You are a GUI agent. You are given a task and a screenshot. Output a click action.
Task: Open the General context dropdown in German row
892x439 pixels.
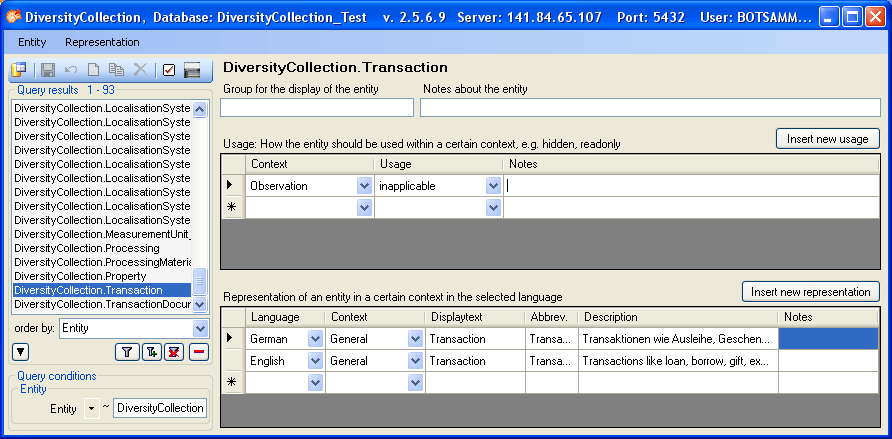point(416,339)
